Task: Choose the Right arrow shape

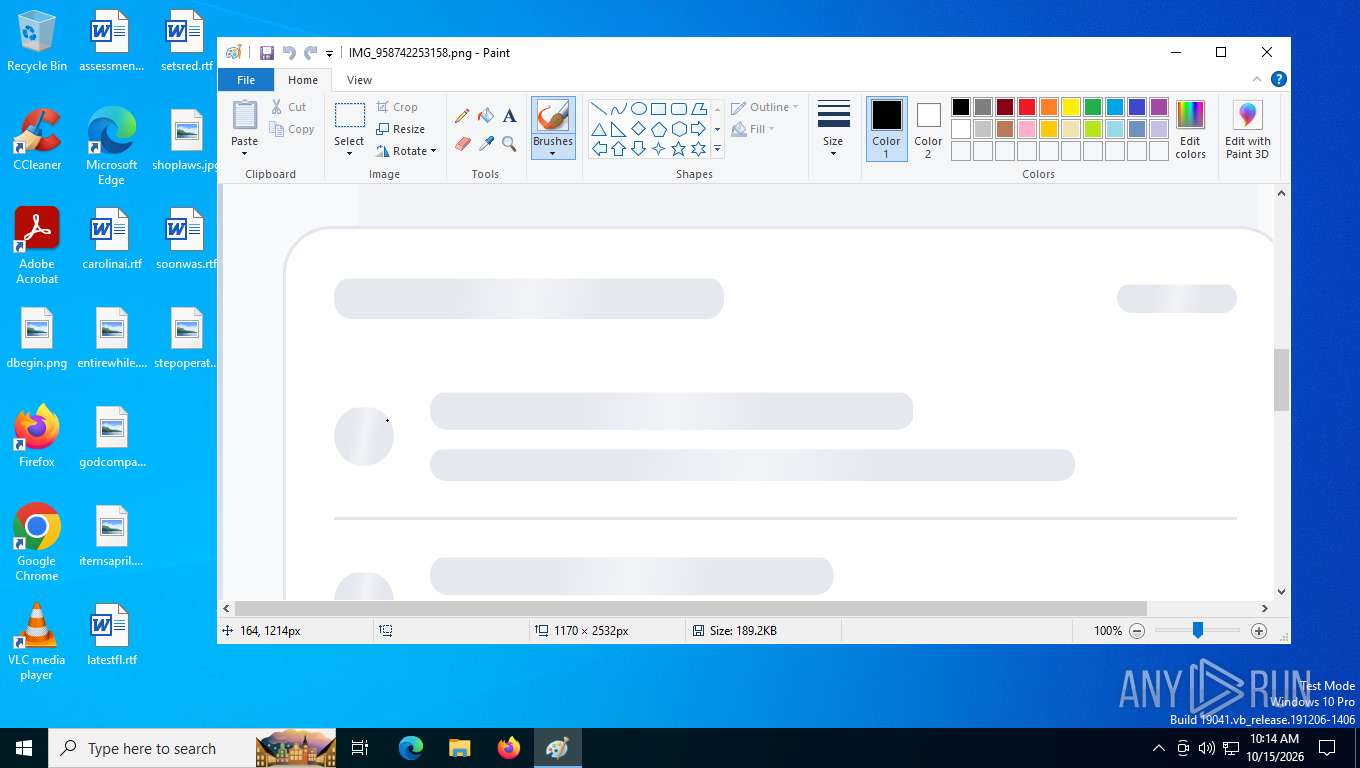Action: [x=699, y=129]
